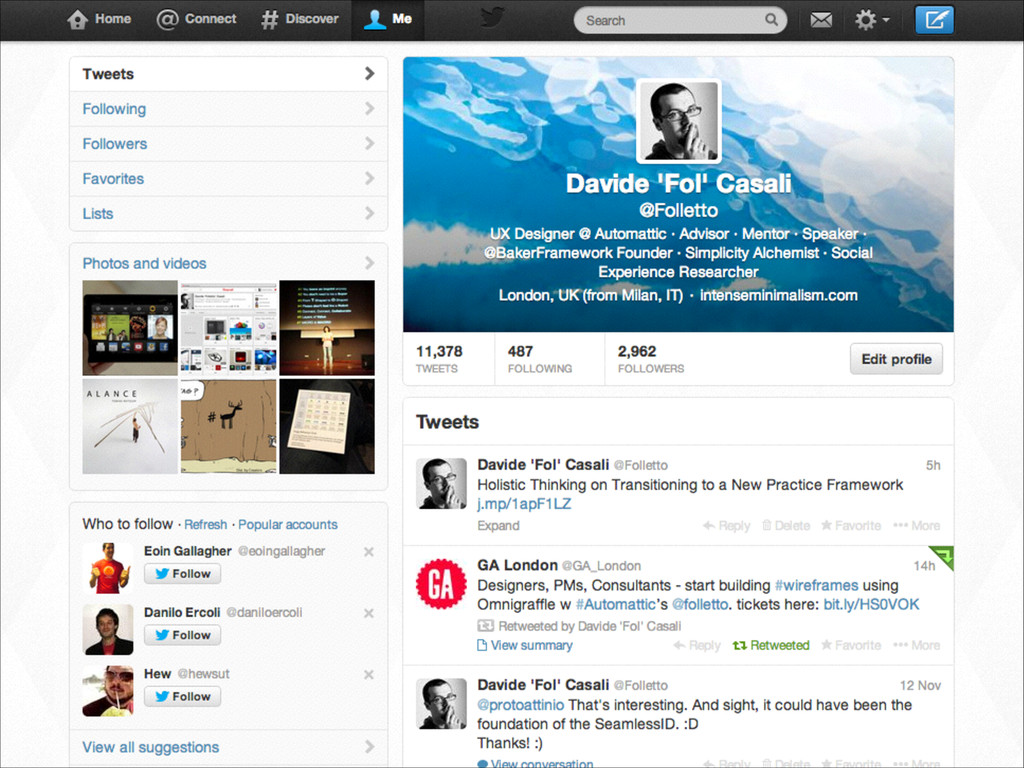This screenshot has width=1024, height=768.
Task: Dismiss Hew suggestion
Action: coord(369,675)
